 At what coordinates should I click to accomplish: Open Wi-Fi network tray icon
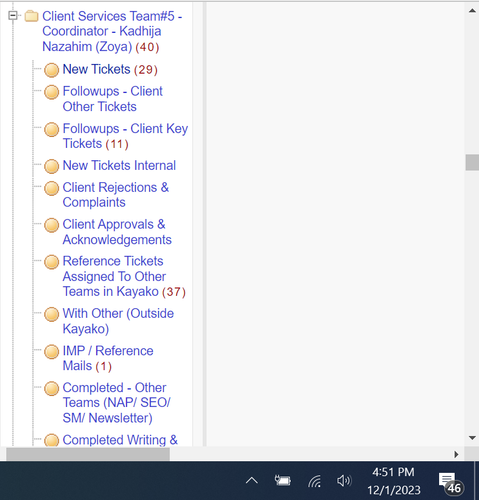coord(314,481)
